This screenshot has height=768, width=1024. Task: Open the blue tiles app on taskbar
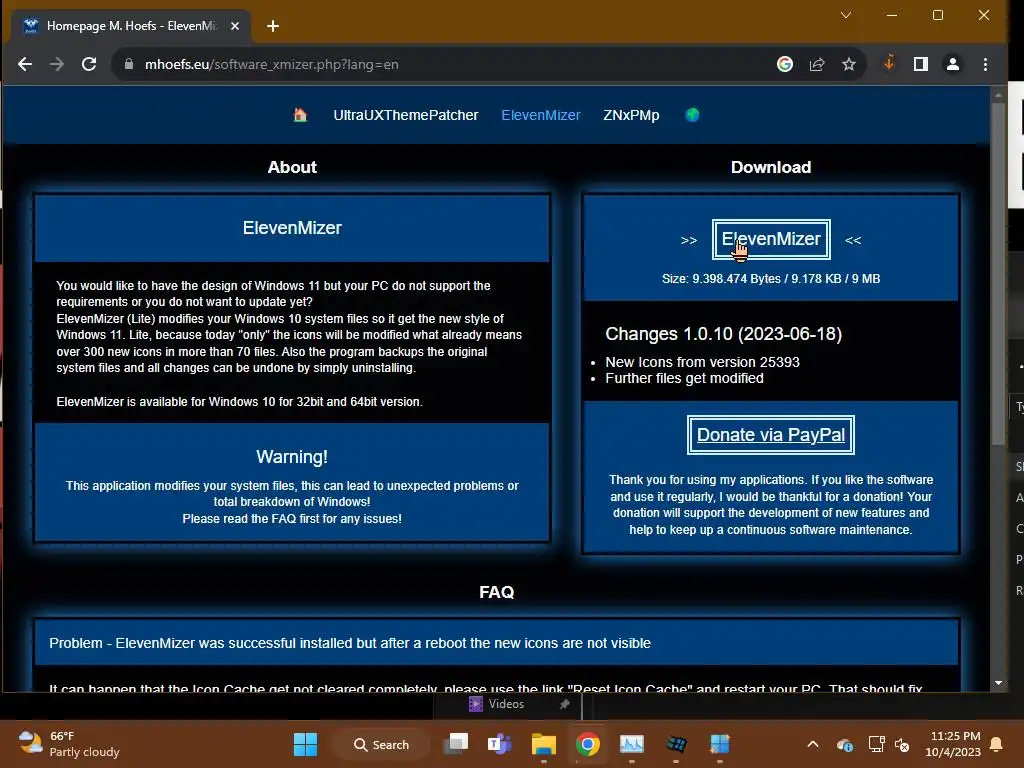(720, 744)
